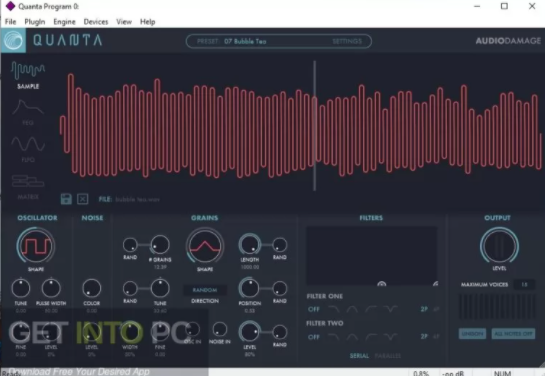Open the Engine menu
Image resolution: width=545 pixels, height=376 pixels.
coord(64,22)
